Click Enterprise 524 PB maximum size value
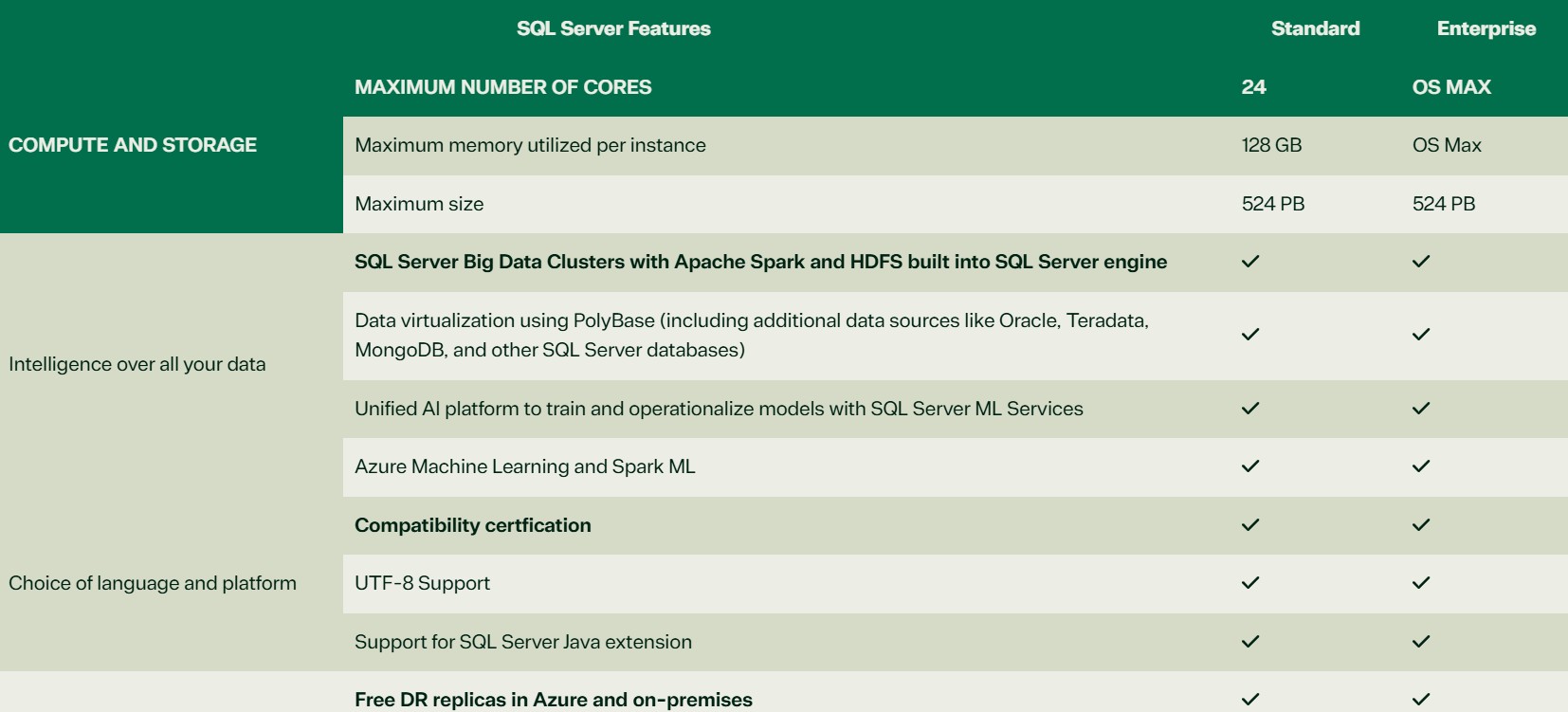The width and height of the screenshot is (1568, 712). [1443, 204]
